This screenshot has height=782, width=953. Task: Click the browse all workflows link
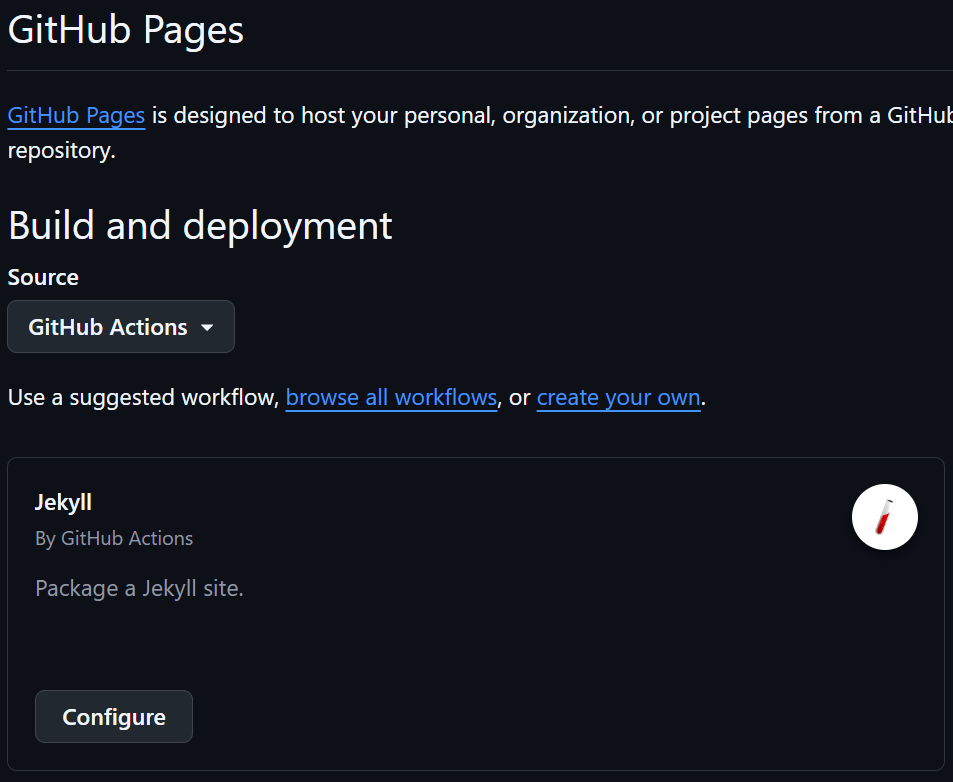click(391, 397)
